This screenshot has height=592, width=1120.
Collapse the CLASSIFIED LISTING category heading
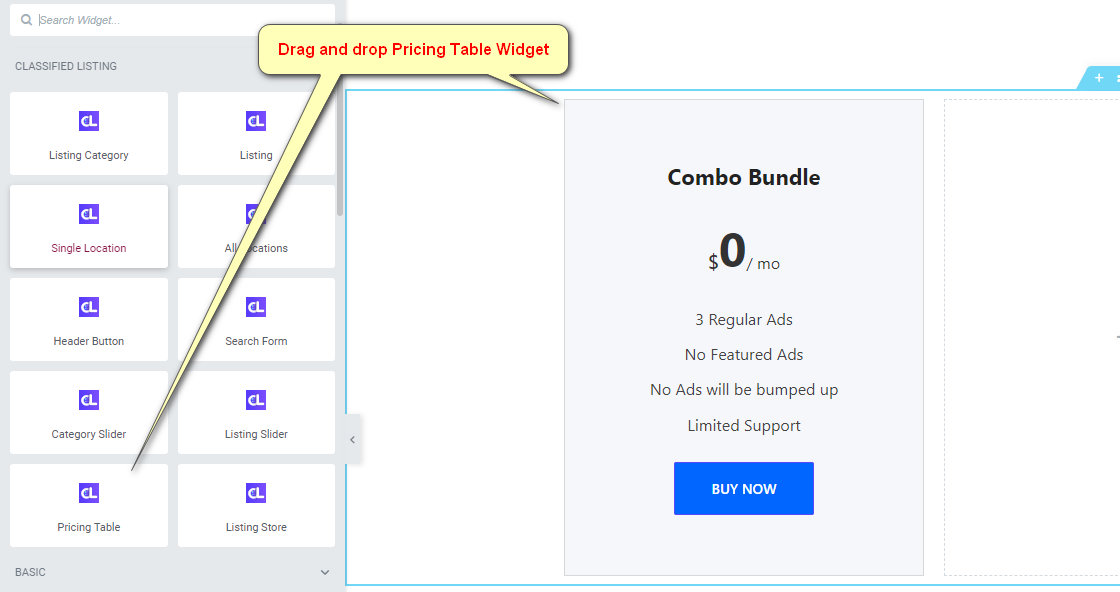click(66, 66)
